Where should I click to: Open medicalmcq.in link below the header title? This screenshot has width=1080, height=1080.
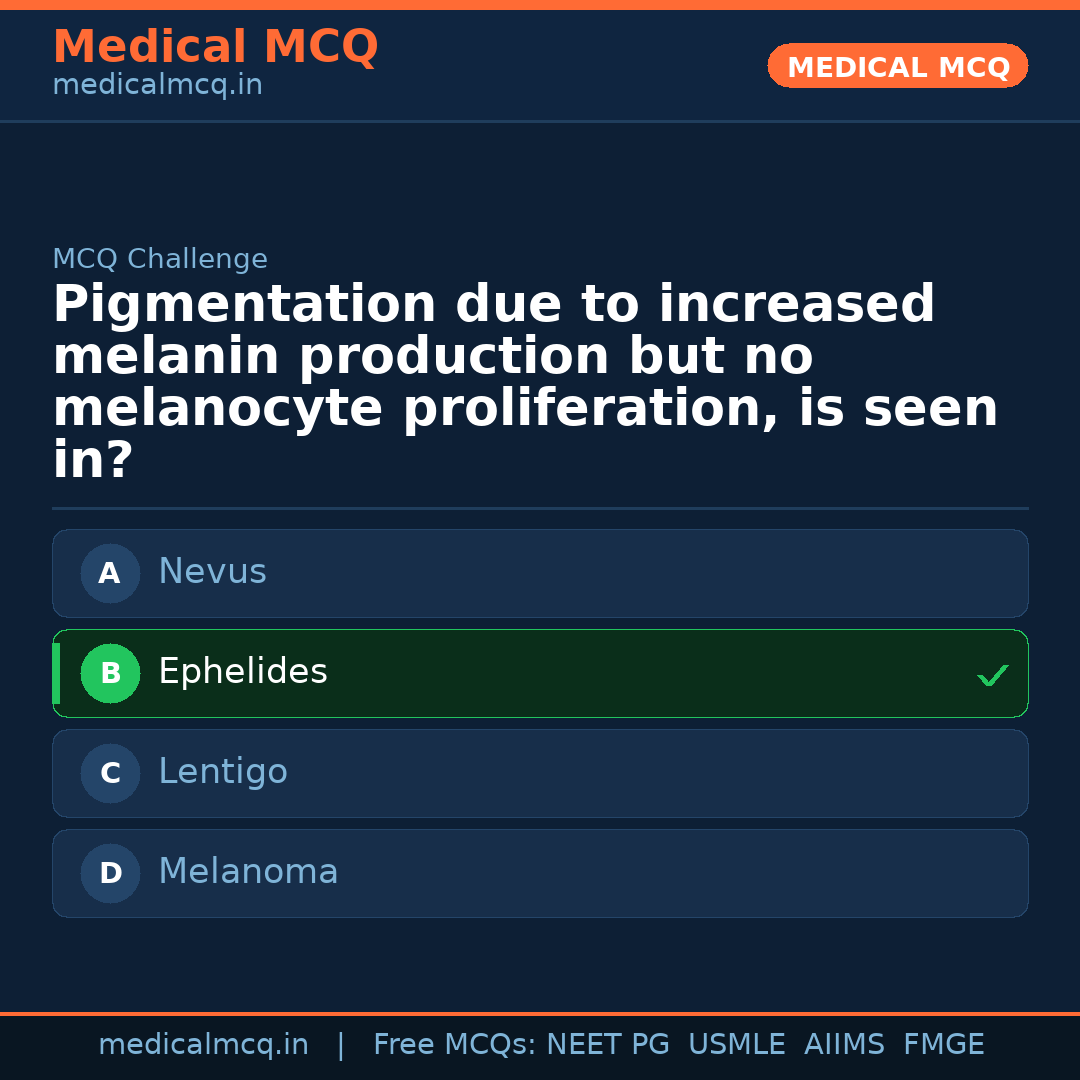click(x=157, y=86)
